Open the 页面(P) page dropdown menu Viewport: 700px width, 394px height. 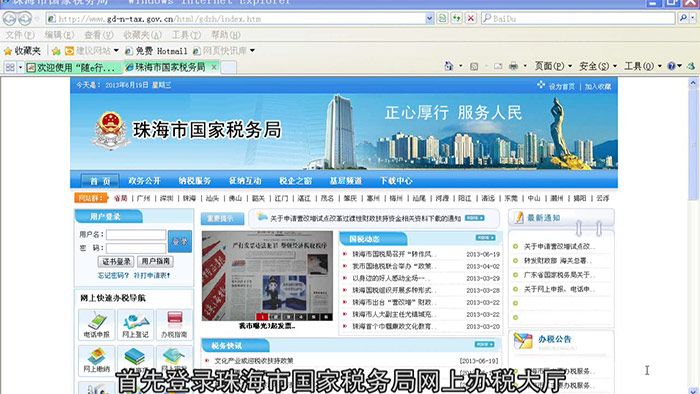click(553, 66)
